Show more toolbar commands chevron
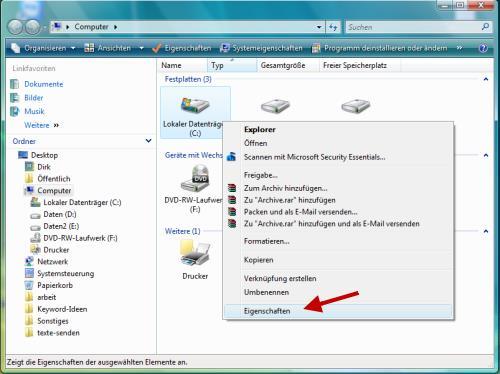 460,48
